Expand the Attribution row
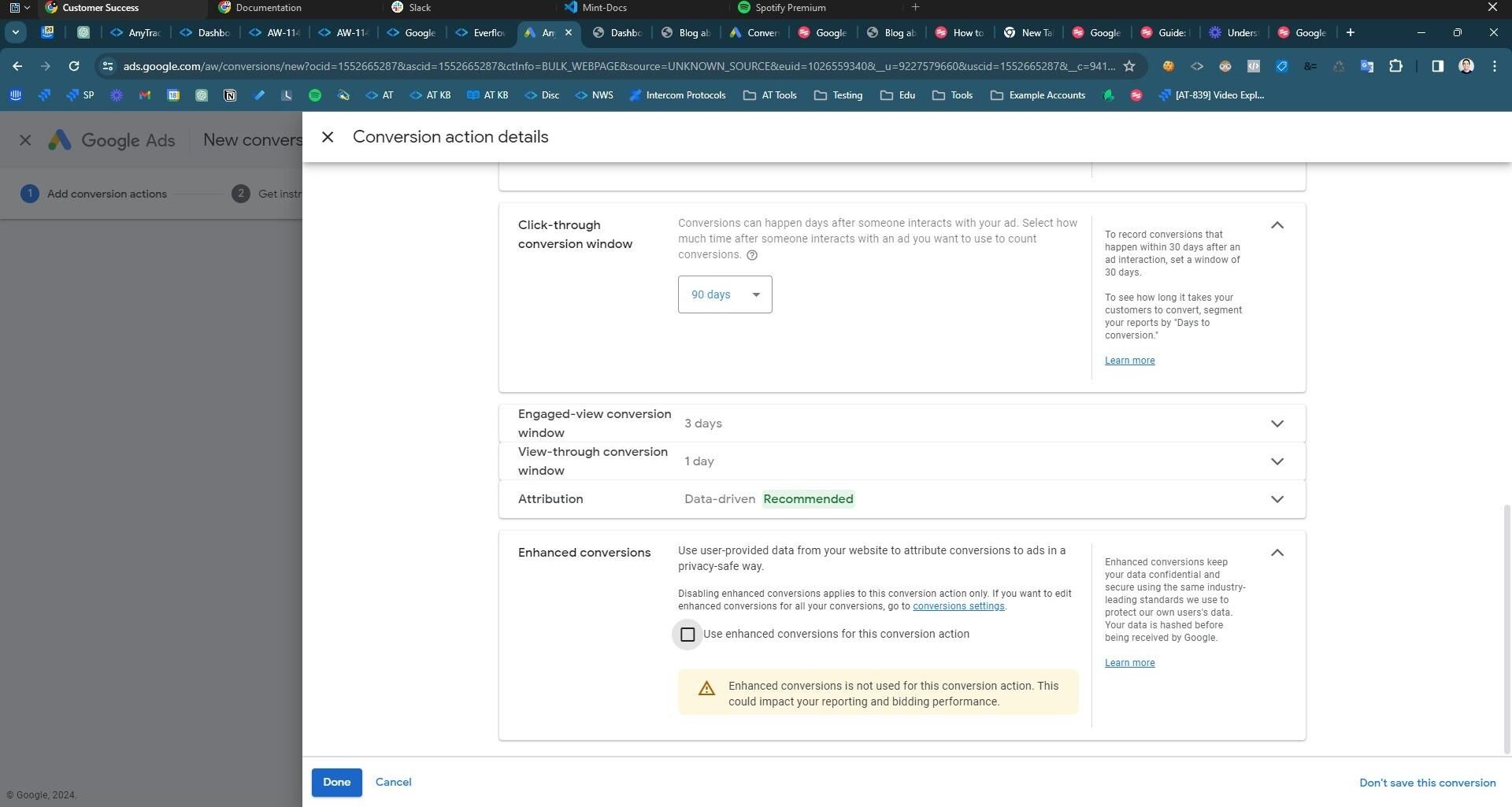1512x807 pixels. click(x=1277, y=498)
